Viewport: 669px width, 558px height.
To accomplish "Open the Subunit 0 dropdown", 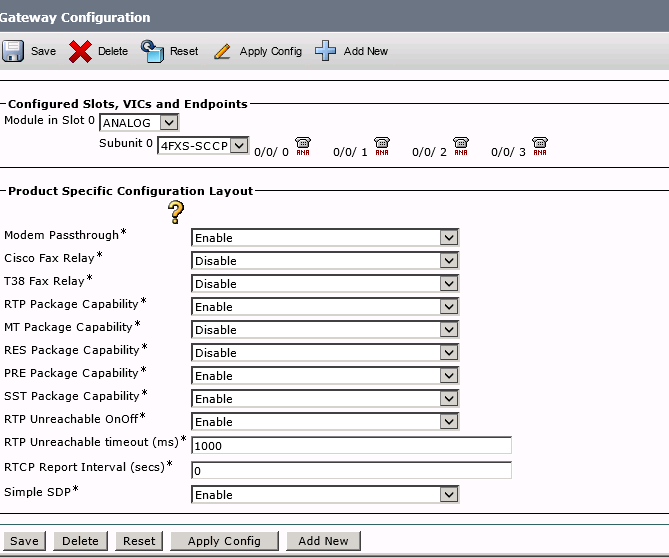I will [x=203, y=146].
